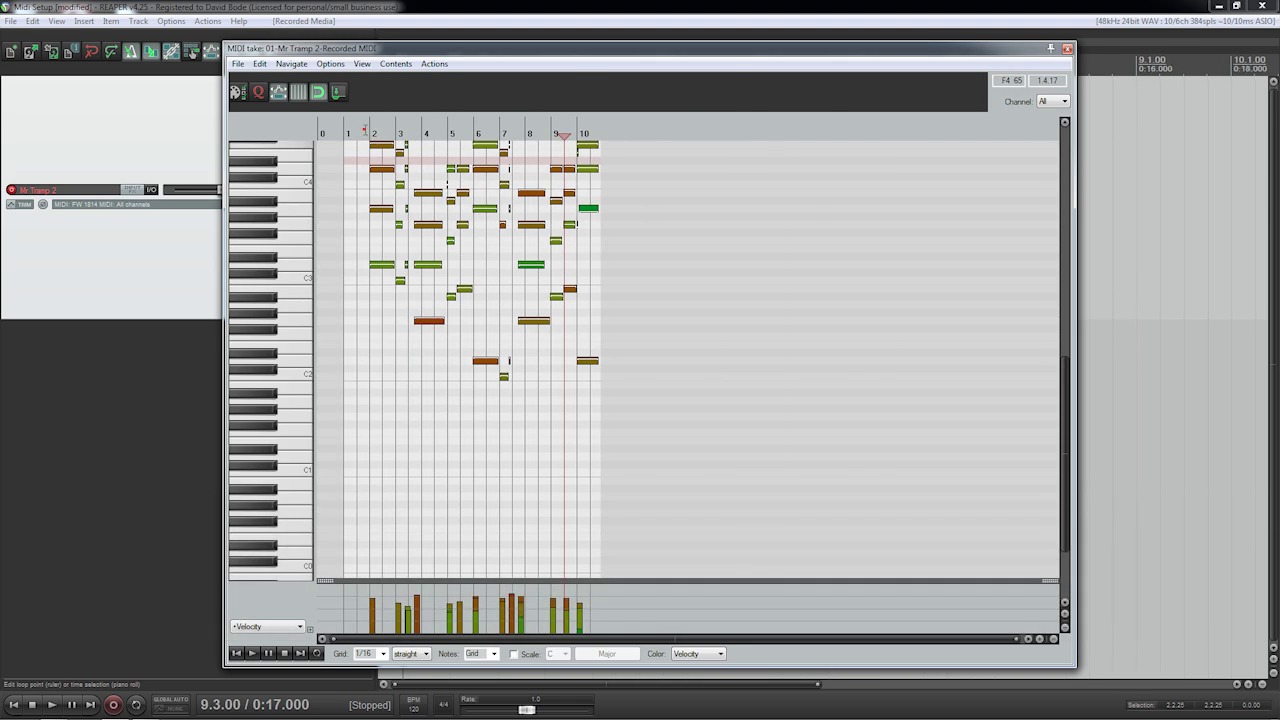
Task: Click Pause in MIDI editor transport
Action: tap(268, 654)
